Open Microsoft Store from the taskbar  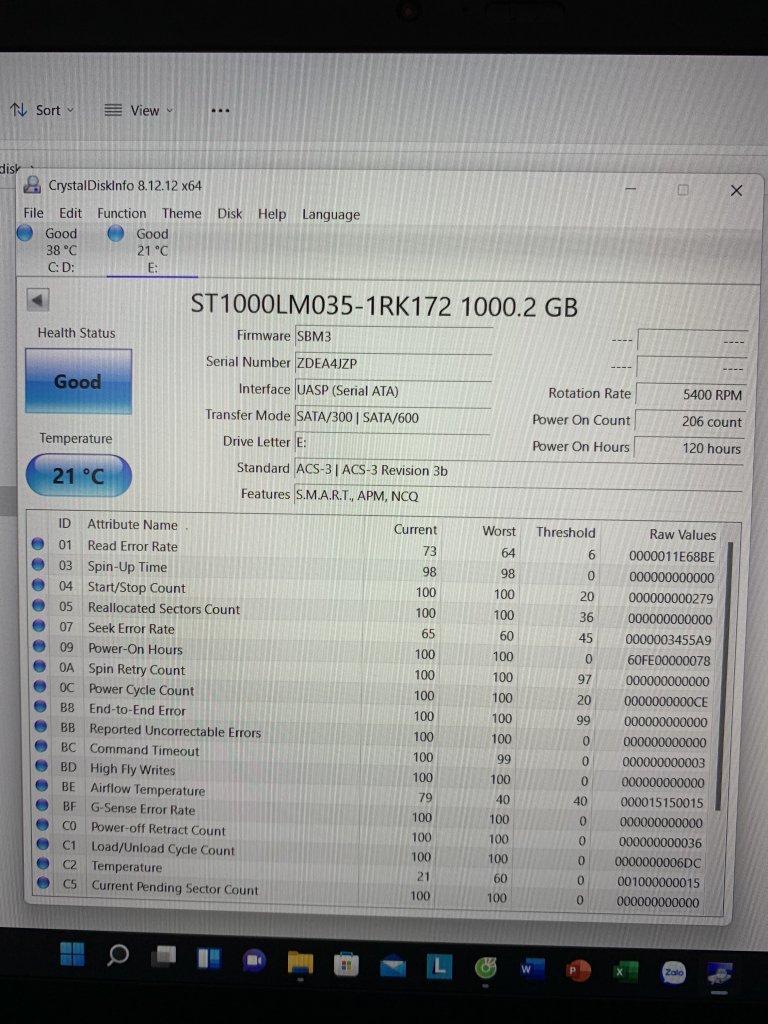pos(346,964)
